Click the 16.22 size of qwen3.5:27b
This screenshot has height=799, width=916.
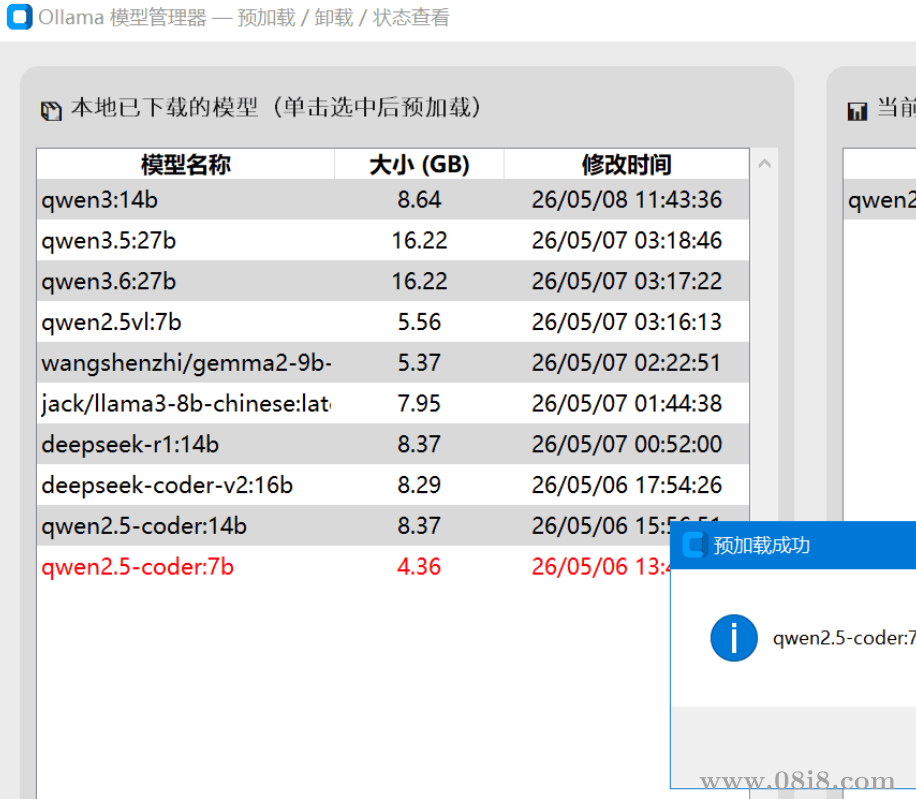coord(419,240)
